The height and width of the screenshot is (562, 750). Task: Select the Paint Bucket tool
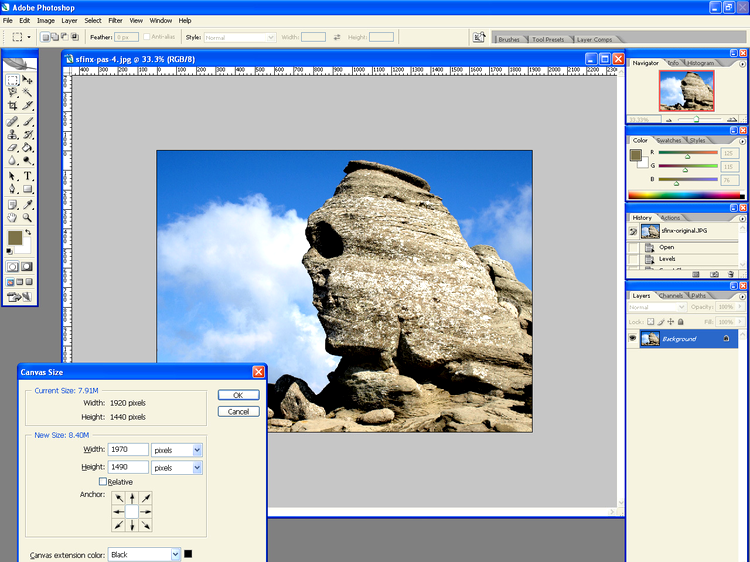[x=27, y=147]
